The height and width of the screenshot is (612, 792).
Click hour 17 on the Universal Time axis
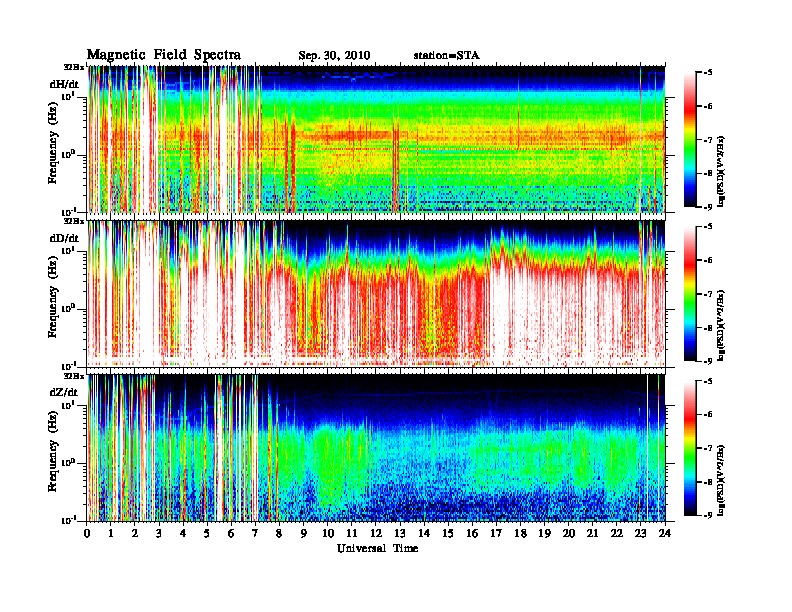(497, 534)
